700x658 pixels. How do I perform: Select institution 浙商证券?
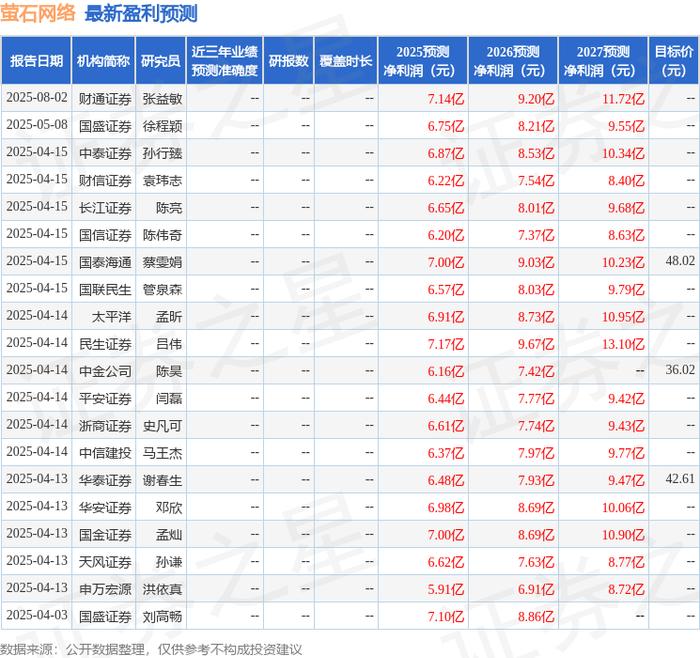tap(105, 426)
